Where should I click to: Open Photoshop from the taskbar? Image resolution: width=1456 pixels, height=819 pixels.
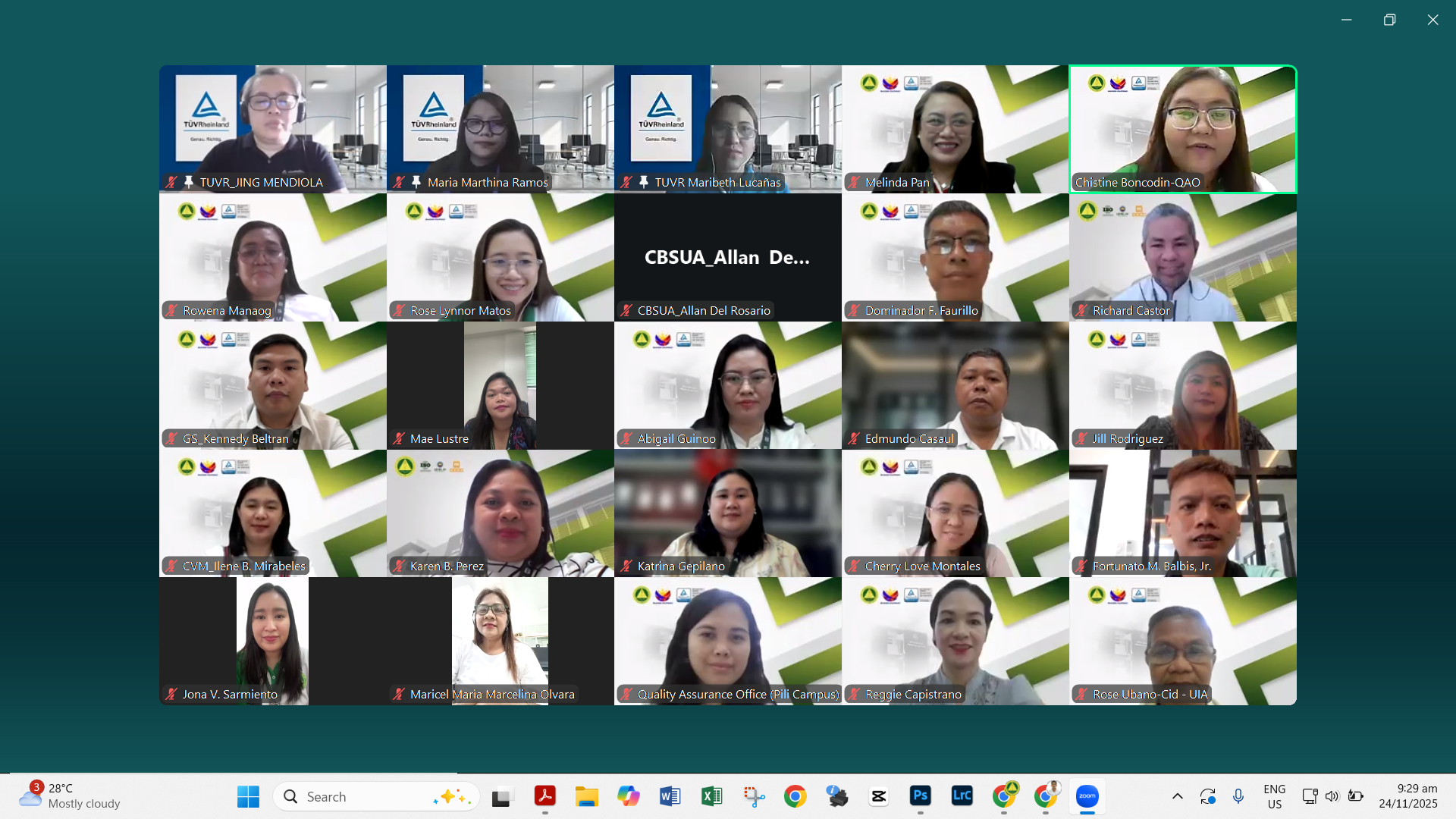pos(920,796)
